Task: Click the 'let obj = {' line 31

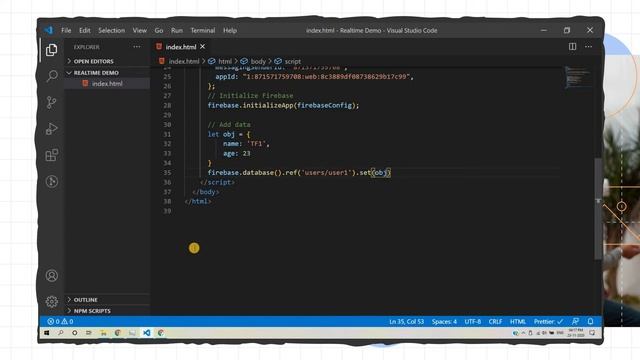Action: (x=229, y=134)
